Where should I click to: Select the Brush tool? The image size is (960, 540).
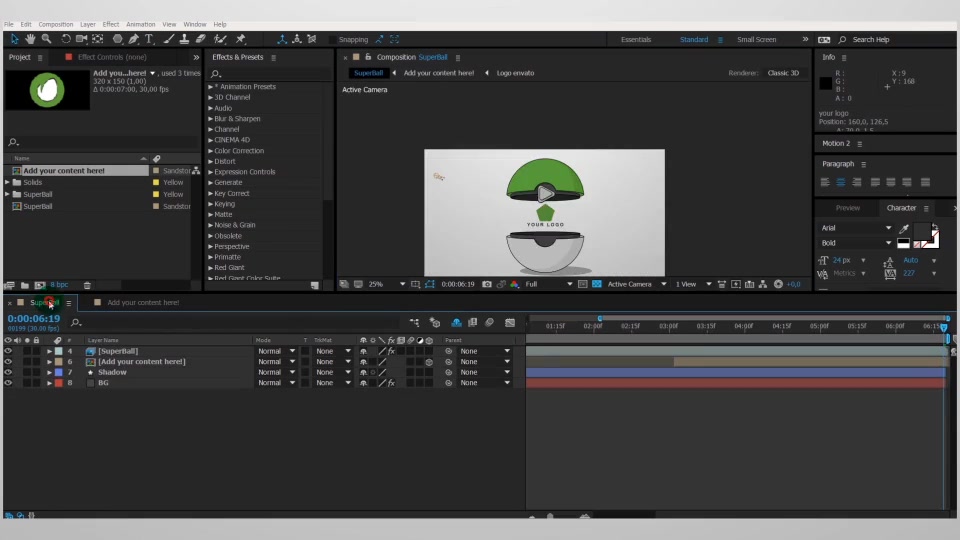(169, 39)
